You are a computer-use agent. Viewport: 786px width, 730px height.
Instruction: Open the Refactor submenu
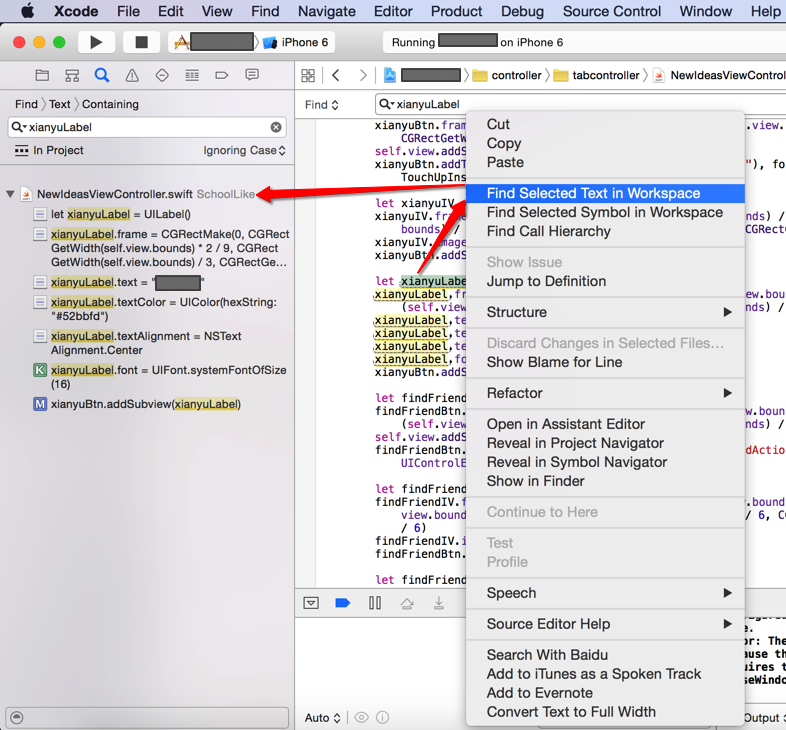click(x=605, y=393)
